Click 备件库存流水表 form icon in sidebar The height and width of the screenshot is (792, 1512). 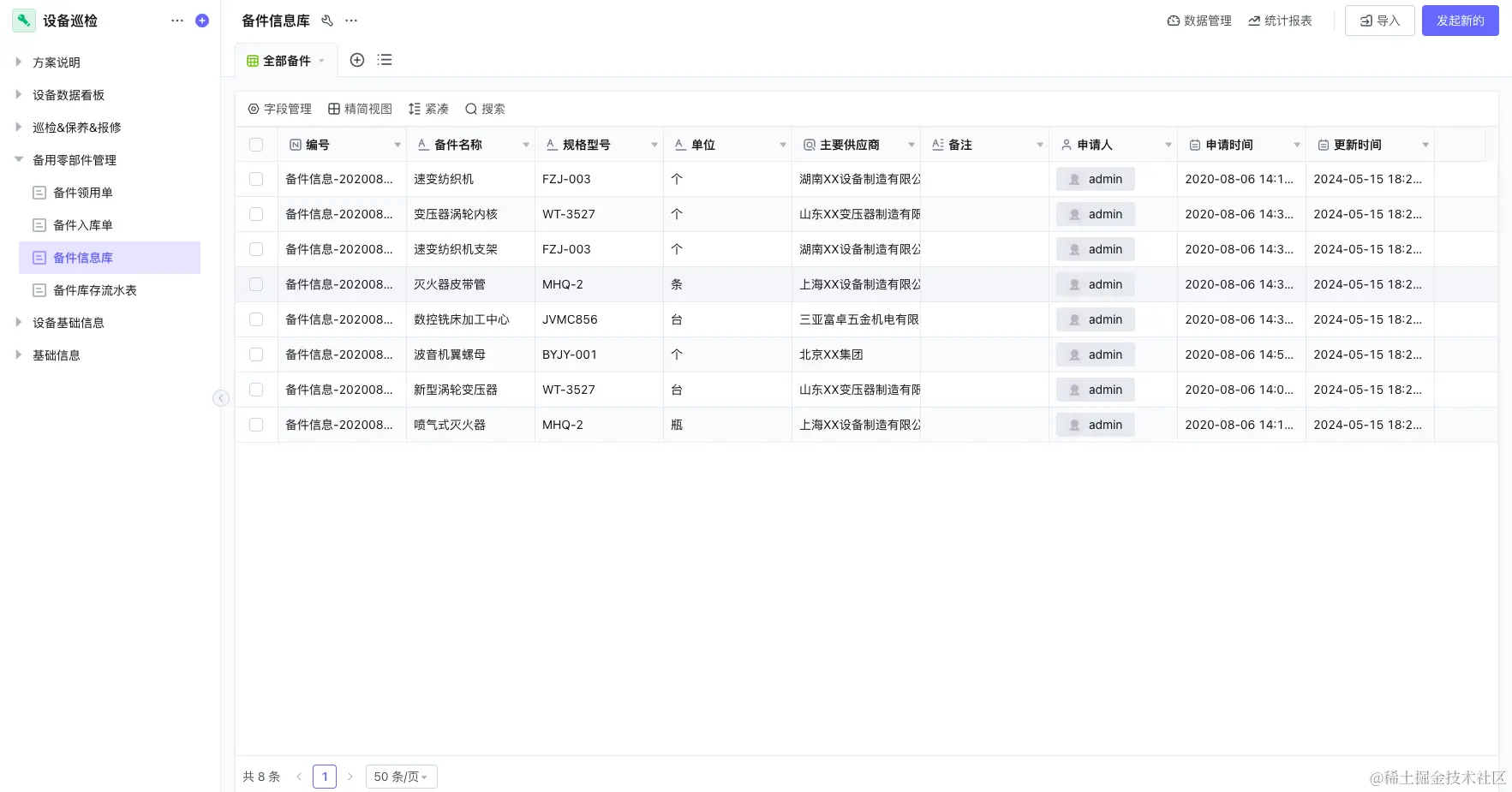pos(39,290)
